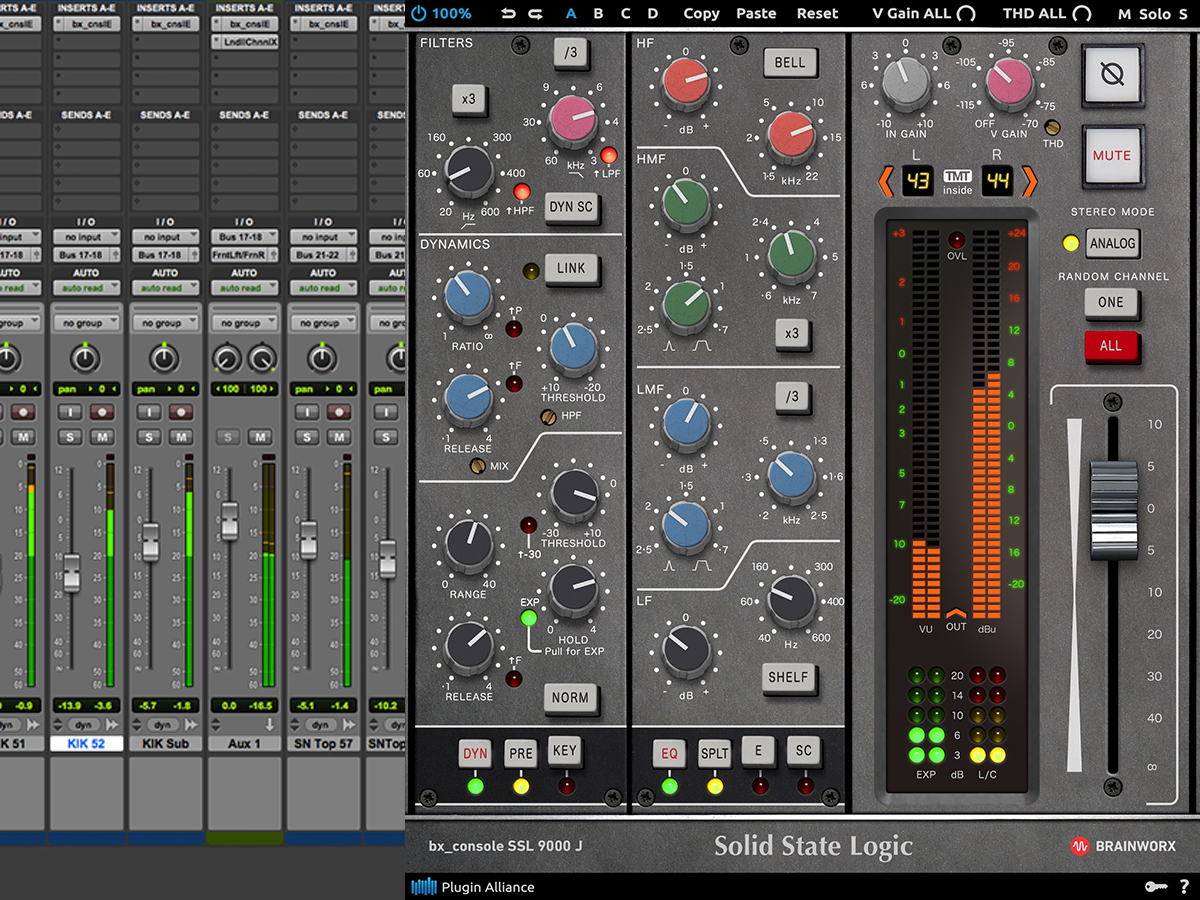This screenshot has height=900, width=1200.
Task: Switch to snapshot D in the toolbar
Action: [x=652, y=14]
